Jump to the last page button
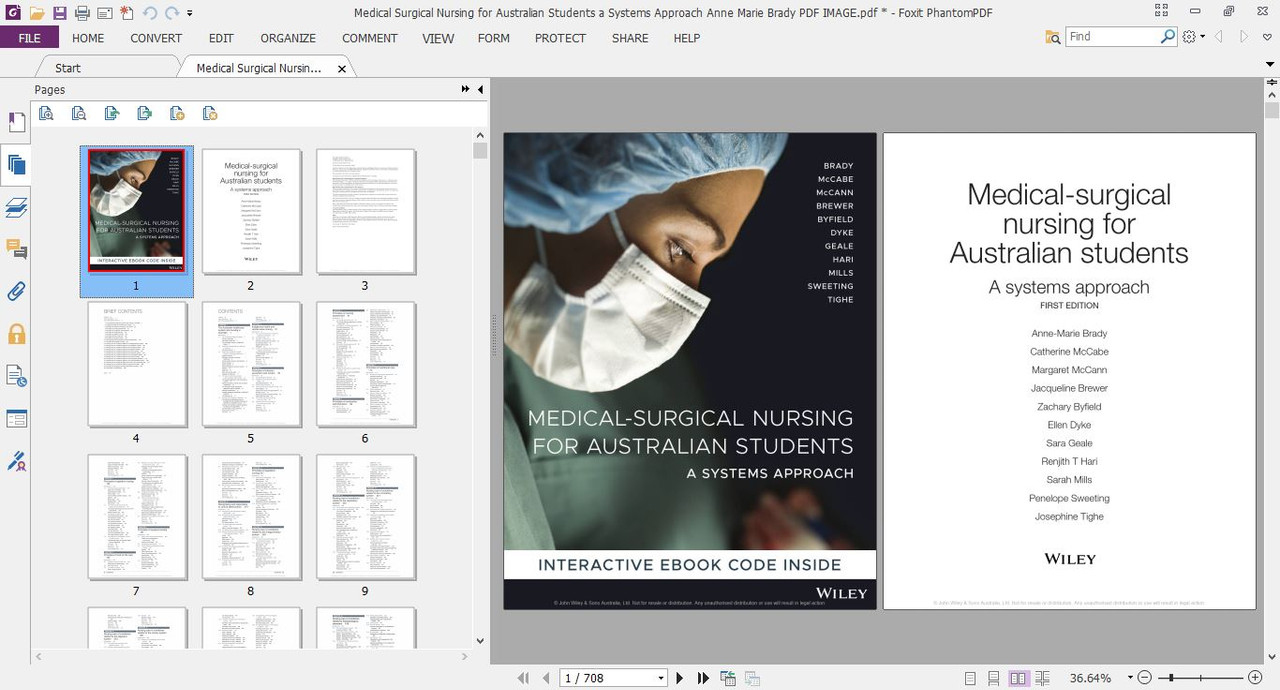This screenshot has height=690, width=1280. pos(703,678)
